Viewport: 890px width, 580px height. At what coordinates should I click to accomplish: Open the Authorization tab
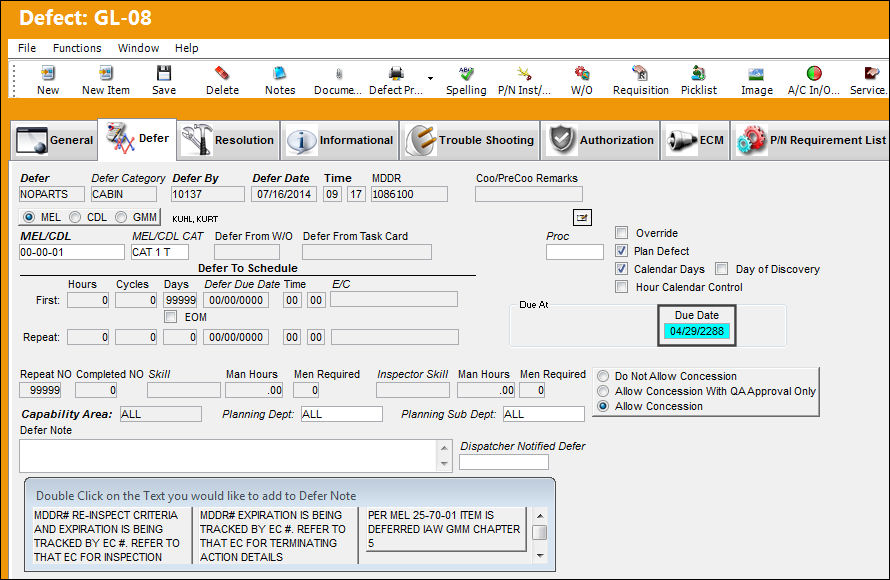tap(601, 141)
